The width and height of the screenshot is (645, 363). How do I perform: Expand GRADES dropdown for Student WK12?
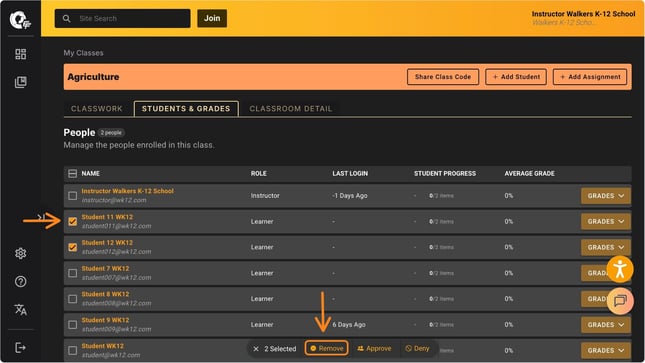[x=606, y=351]
